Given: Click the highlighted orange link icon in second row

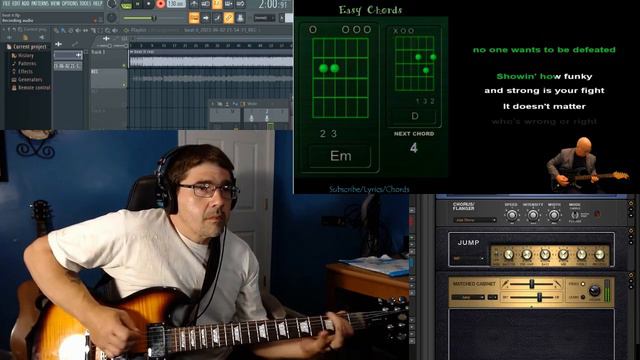Looking at the screenshot, I should (229, 18).
